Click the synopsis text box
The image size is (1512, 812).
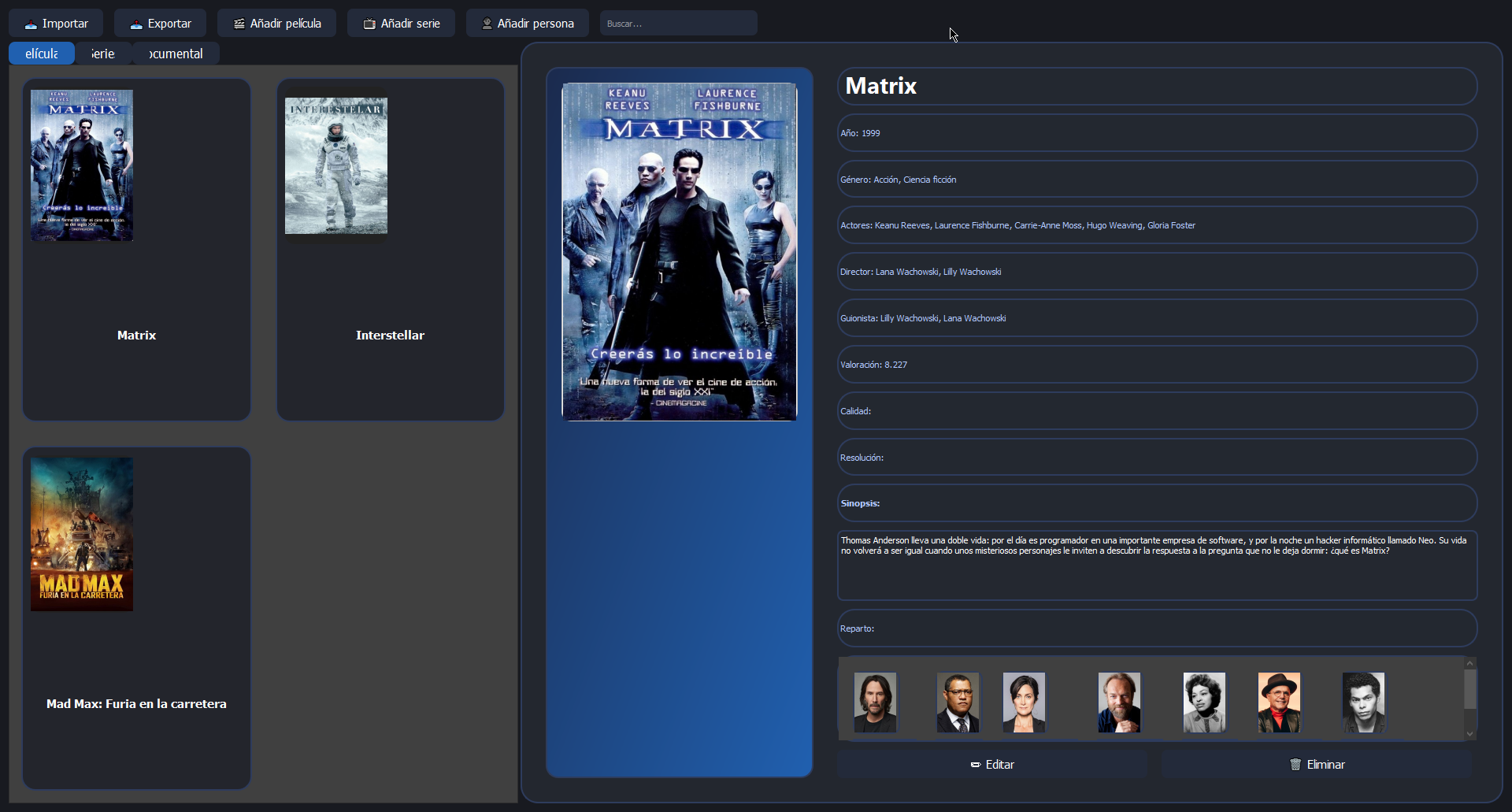[1157, 565]
